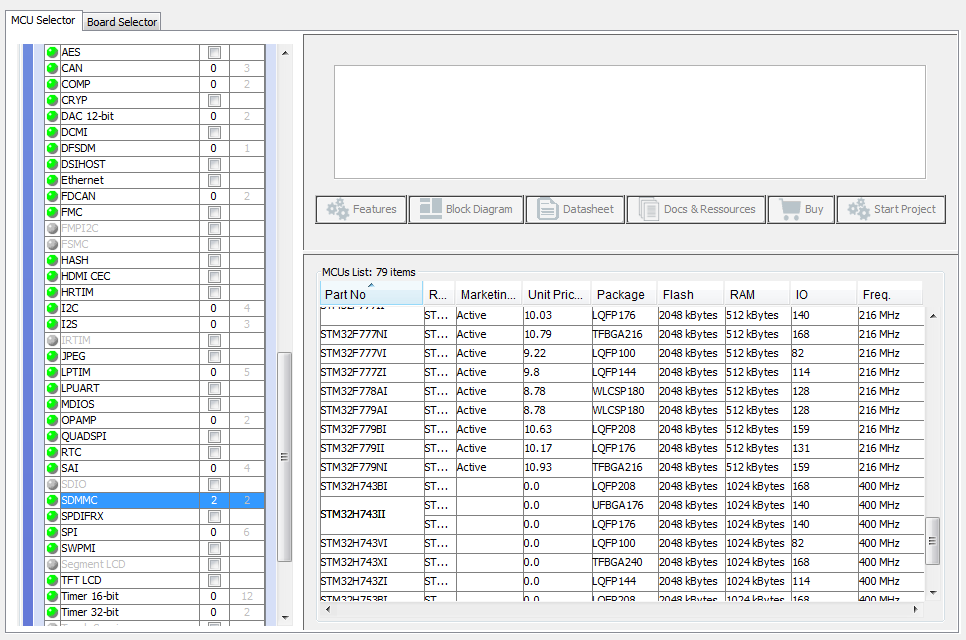Click the green dot beside SWPMI
The width and height of the screenshot is (966, 640).
point(52,549)
